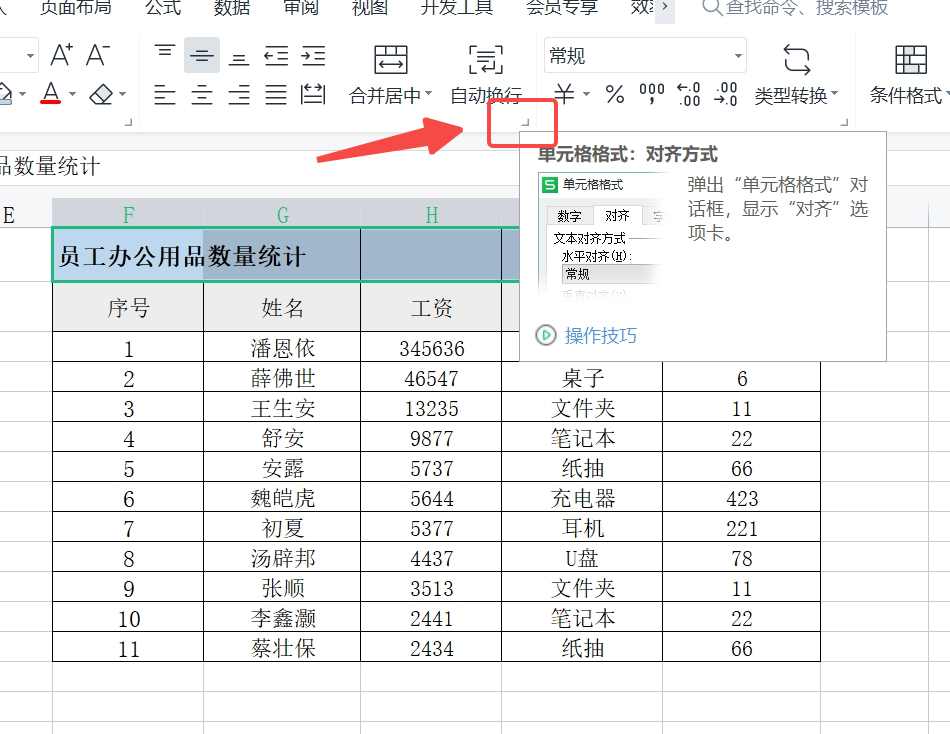Click the red font color A icon
The width and height of the screenshot is (950, 734).
50,93
